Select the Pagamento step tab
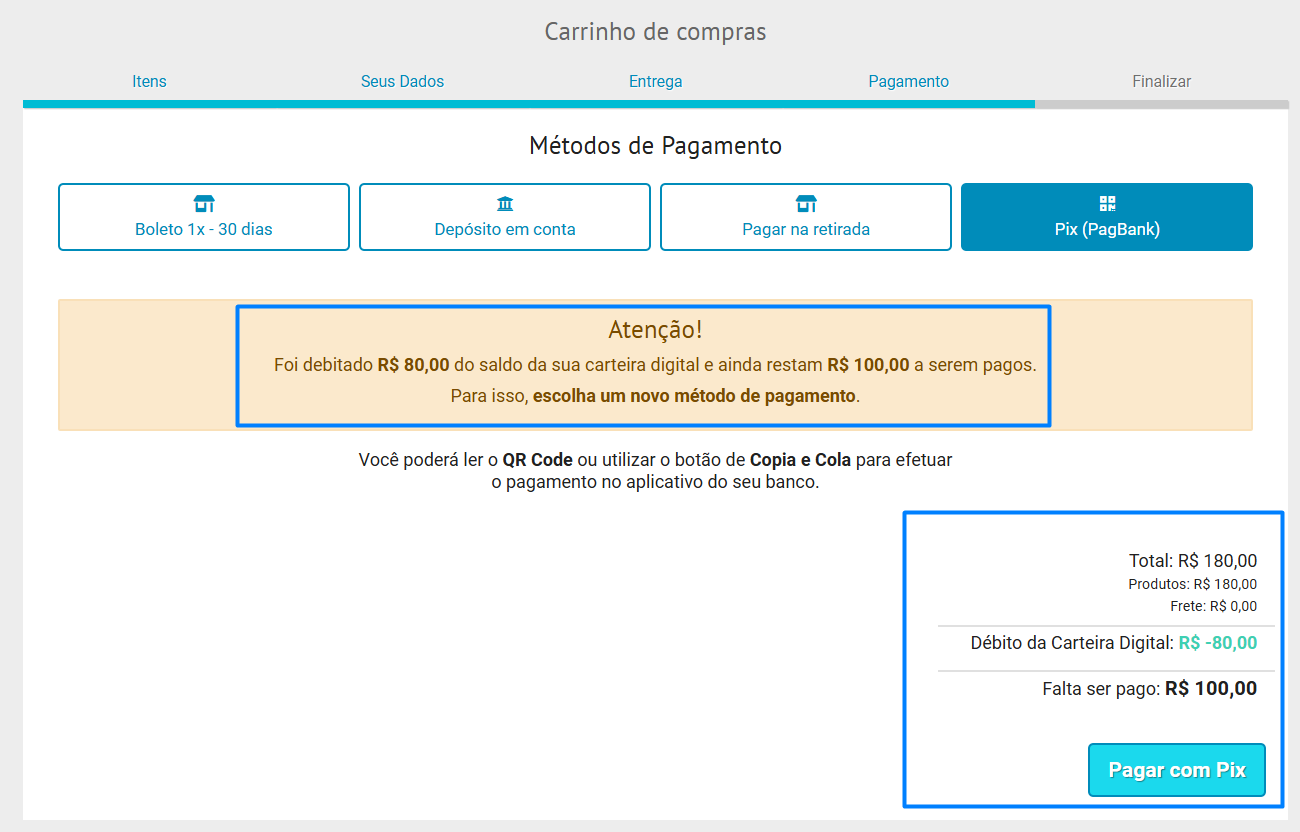The height and width of the screenshot is (832, 1300). (908, 81)
